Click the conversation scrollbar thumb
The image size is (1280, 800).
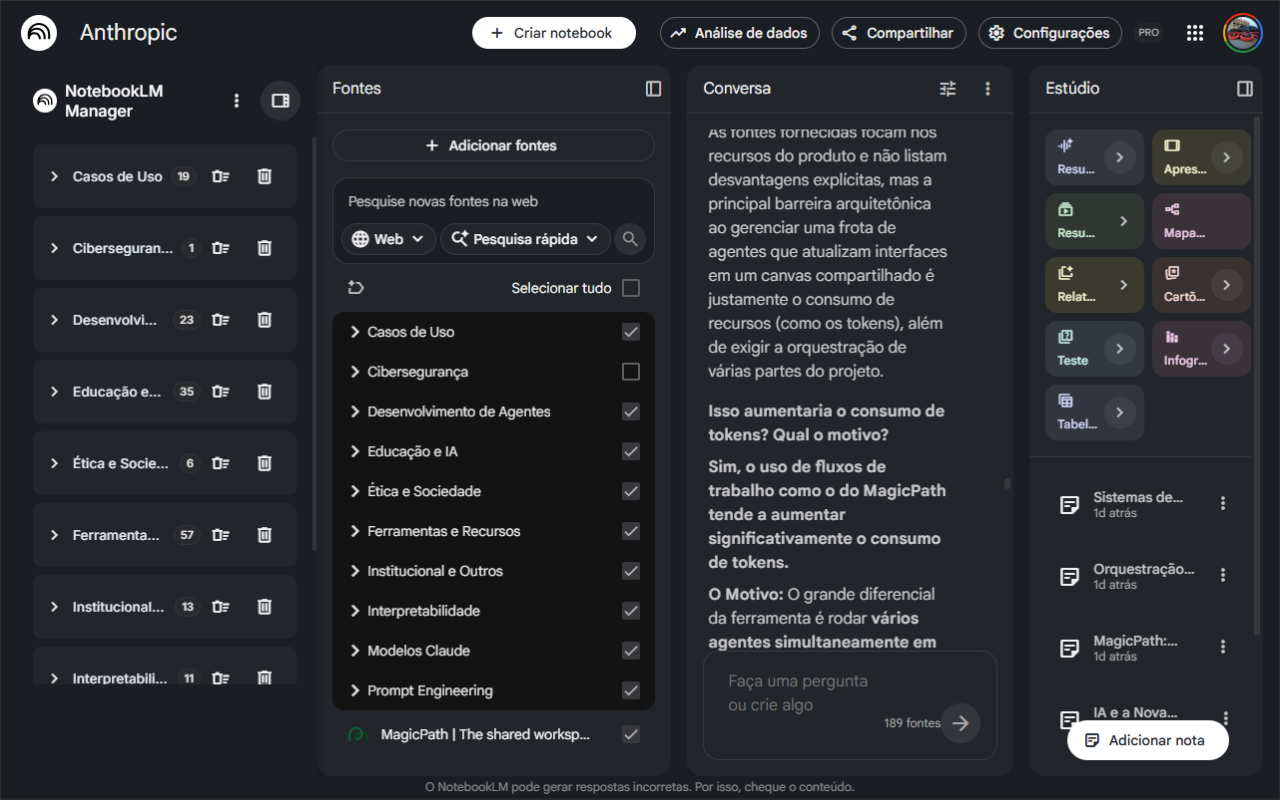[1007, 484]
